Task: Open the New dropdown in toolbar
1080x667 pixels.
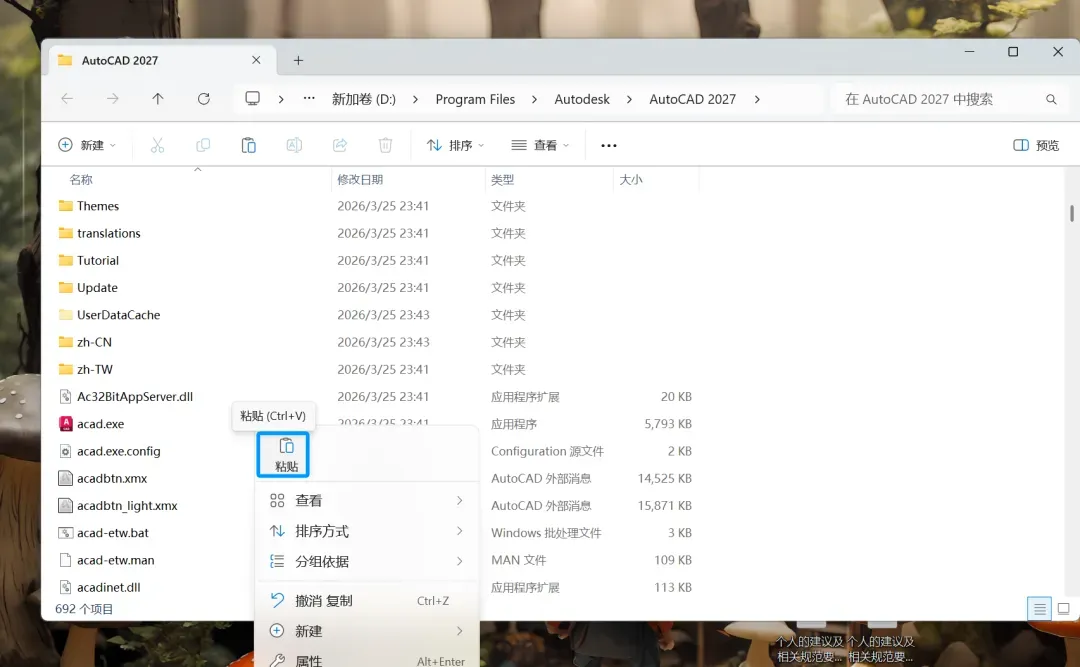Action: tap(87, 145)
